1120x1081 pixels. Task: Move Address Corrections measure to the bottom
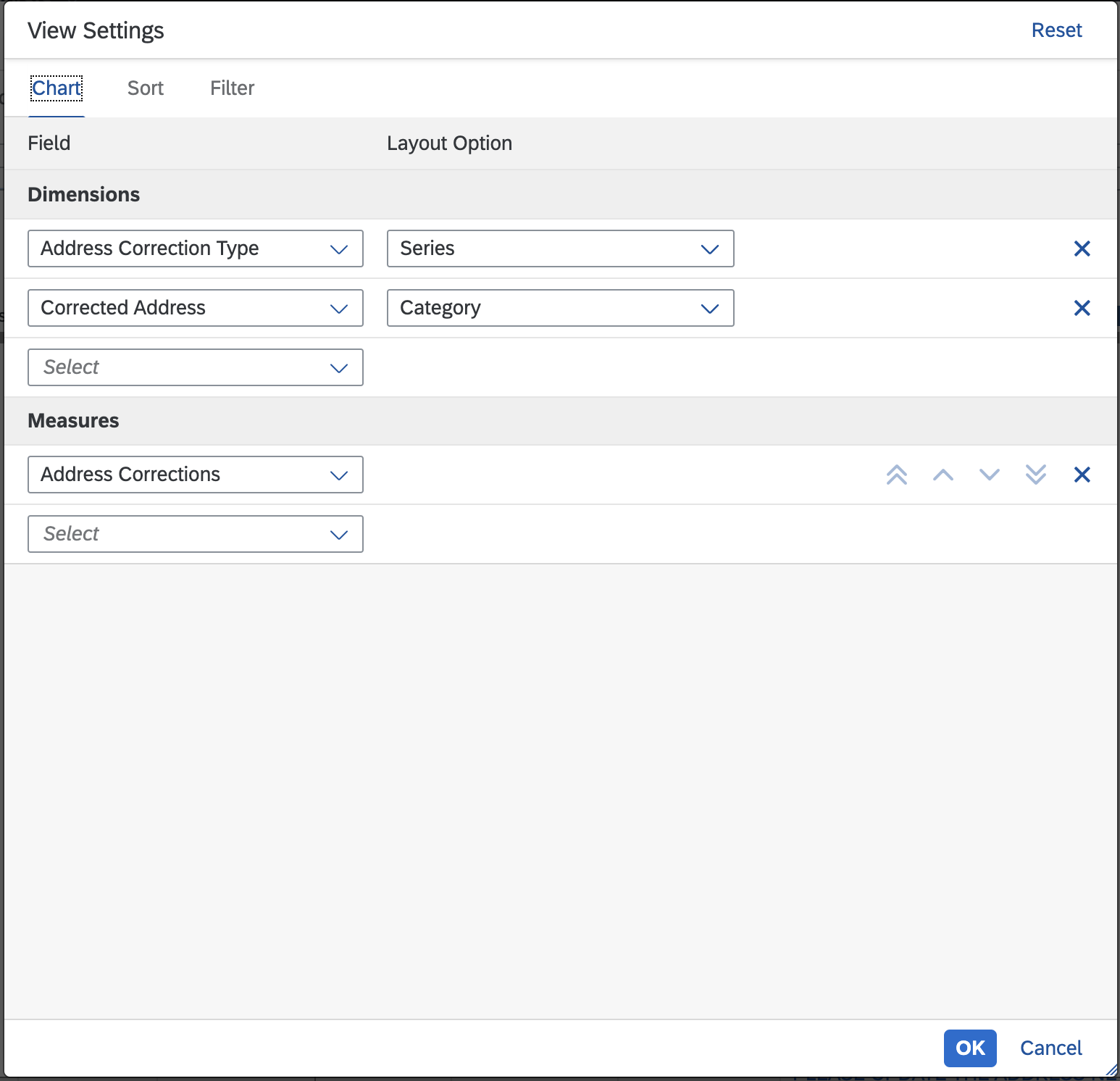(x=1035, y=475)
